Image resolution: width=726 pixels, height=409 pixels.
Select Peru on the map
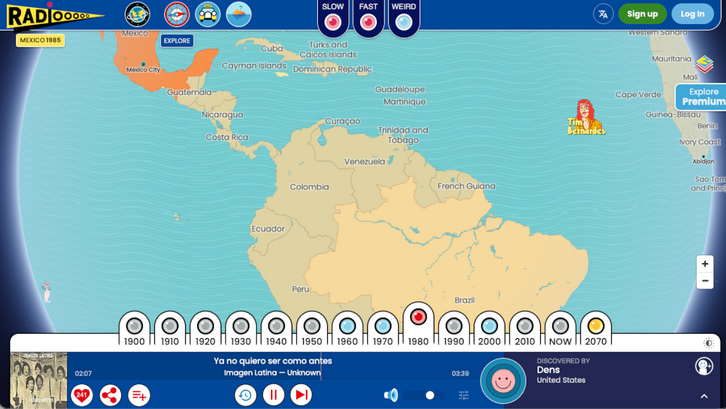coord(300,289)
